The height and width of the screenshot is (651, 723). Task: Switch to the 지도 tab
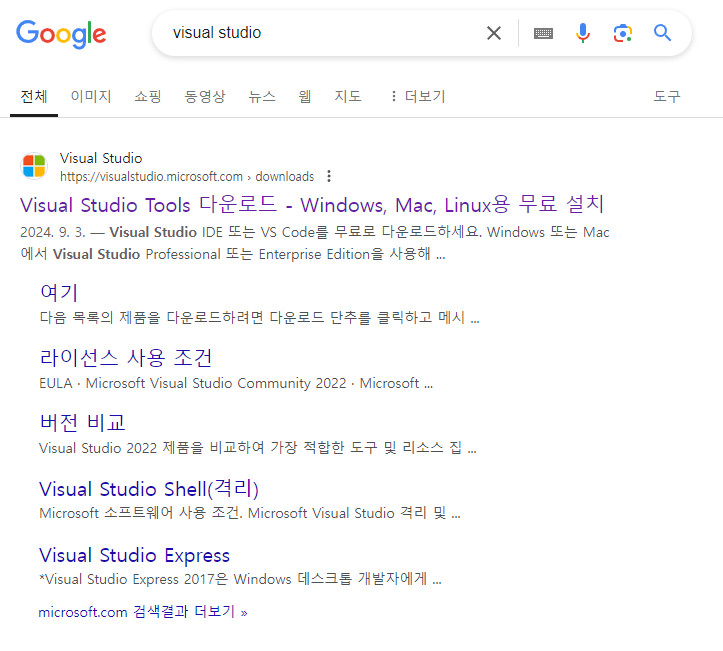tap(348, 96)
